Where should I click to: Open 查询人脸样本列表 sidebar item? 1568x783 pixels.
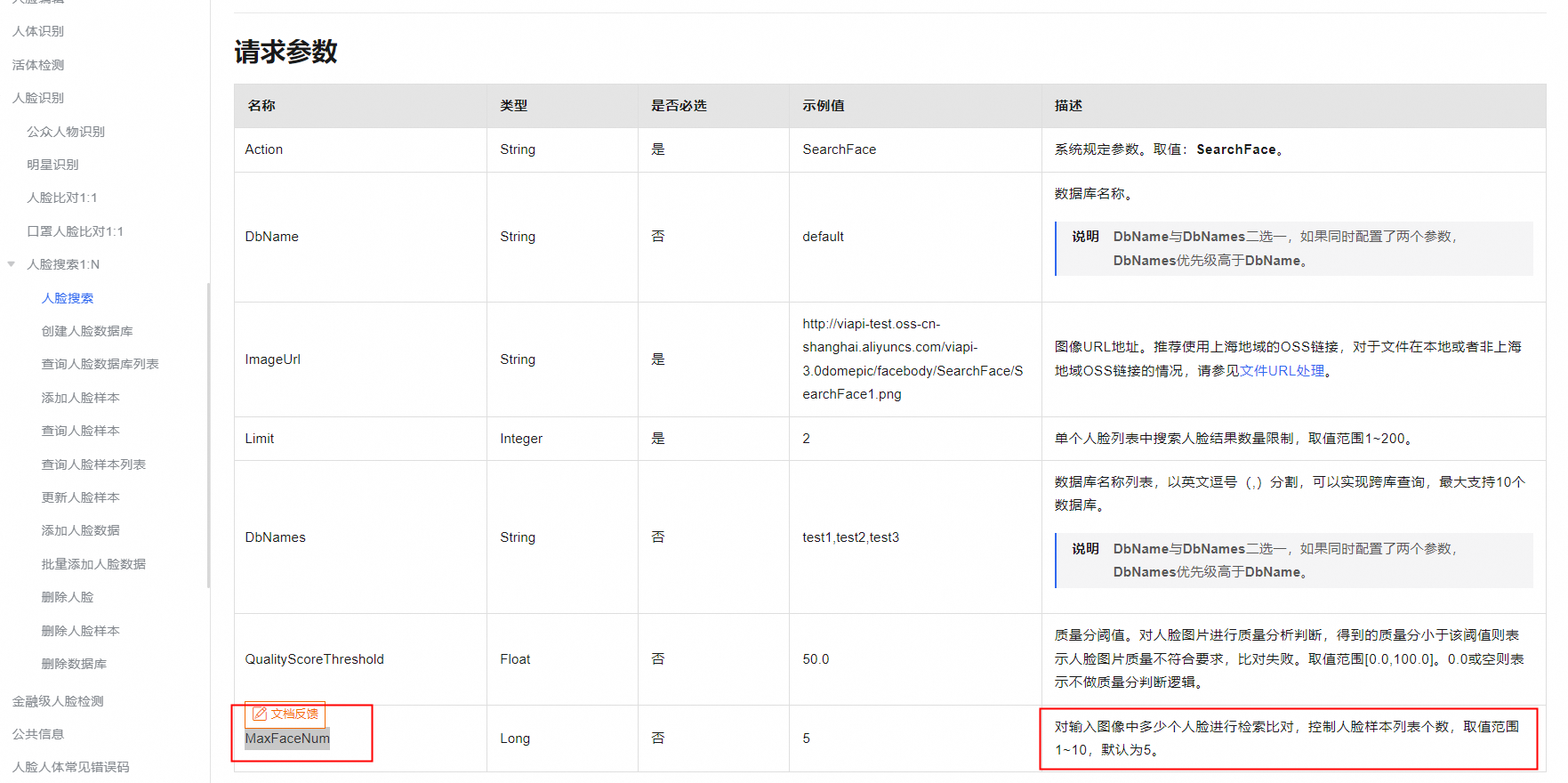point(93,464)
